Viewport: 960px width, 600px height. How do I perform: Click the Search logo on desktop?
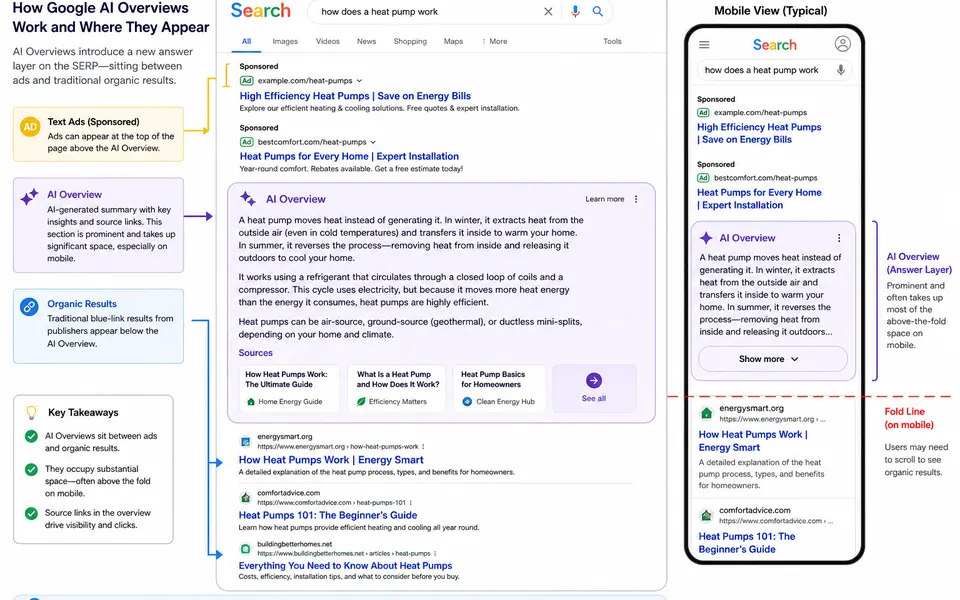tap(260, 10)
